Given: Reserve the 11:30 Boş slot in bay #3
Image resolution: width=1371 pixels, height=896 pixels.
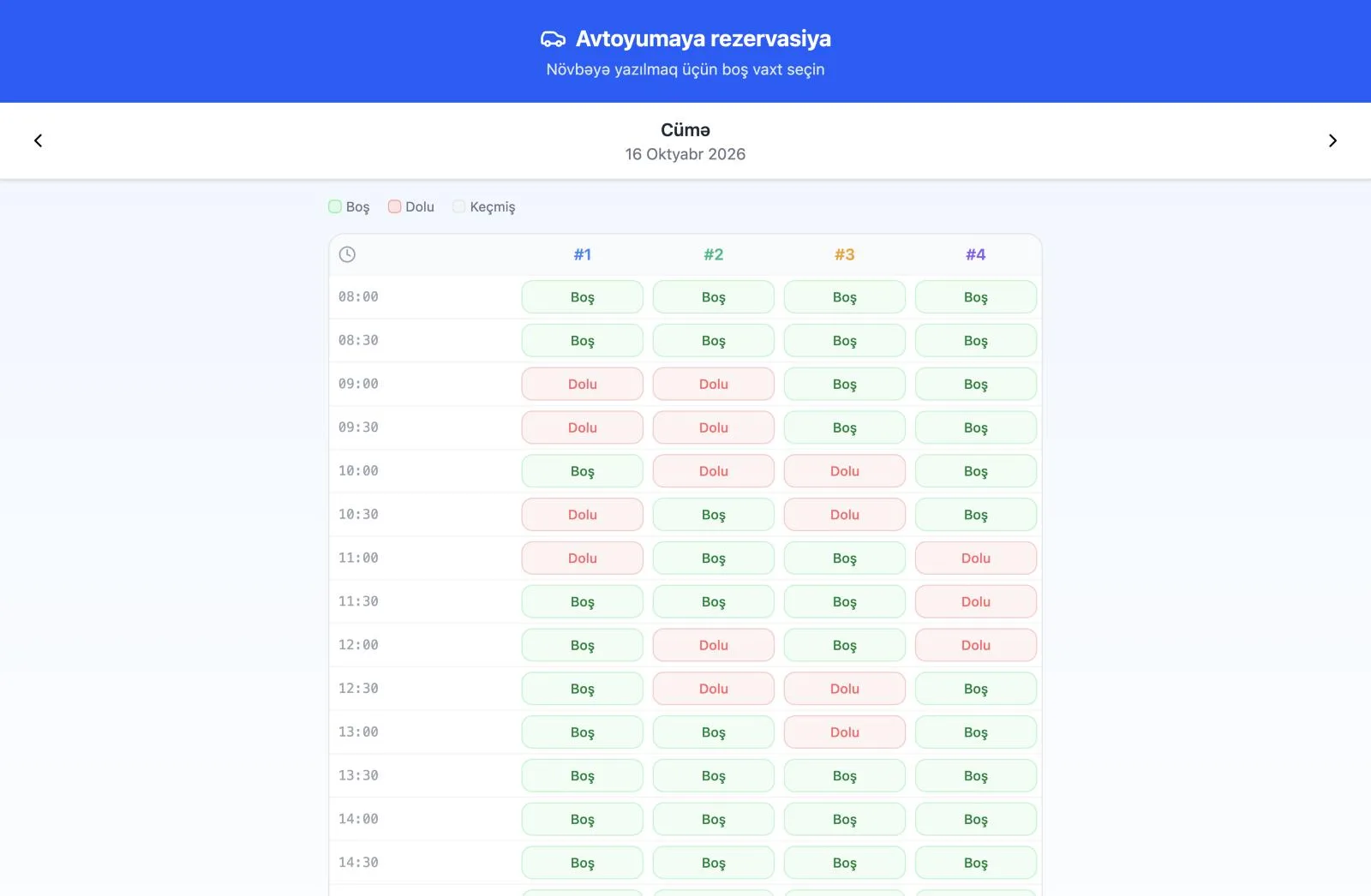Looking at the screenshot, I should (x=845, y=602).
